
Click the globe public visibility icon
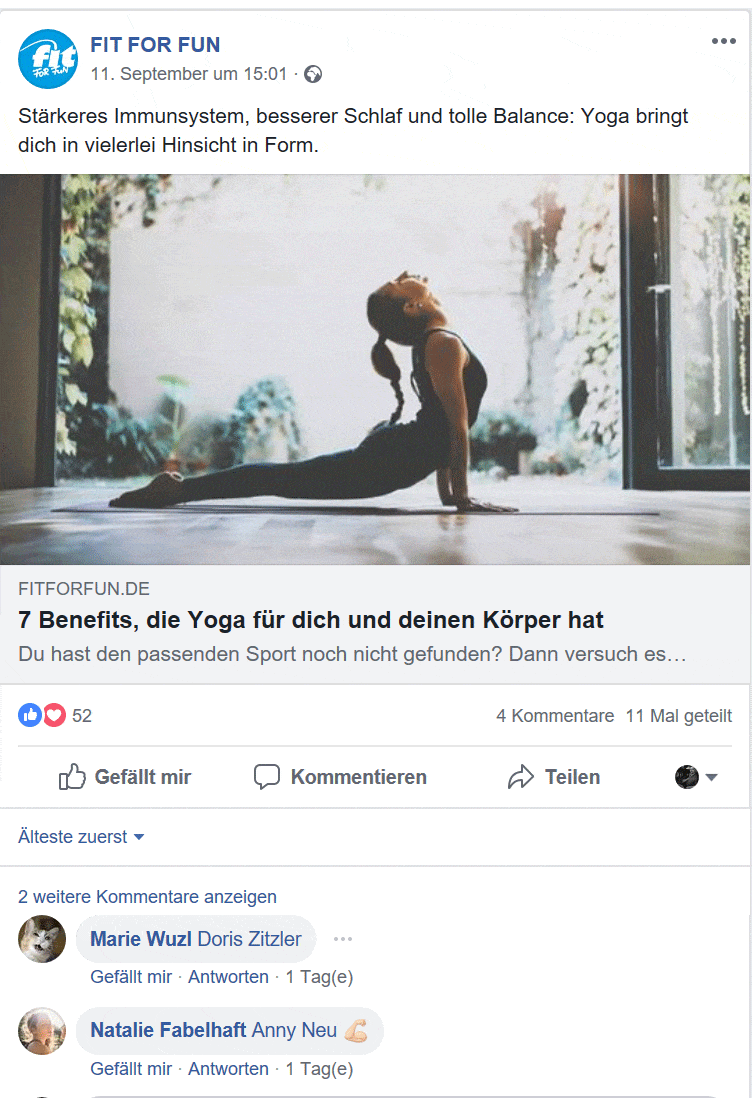(313, 74)
